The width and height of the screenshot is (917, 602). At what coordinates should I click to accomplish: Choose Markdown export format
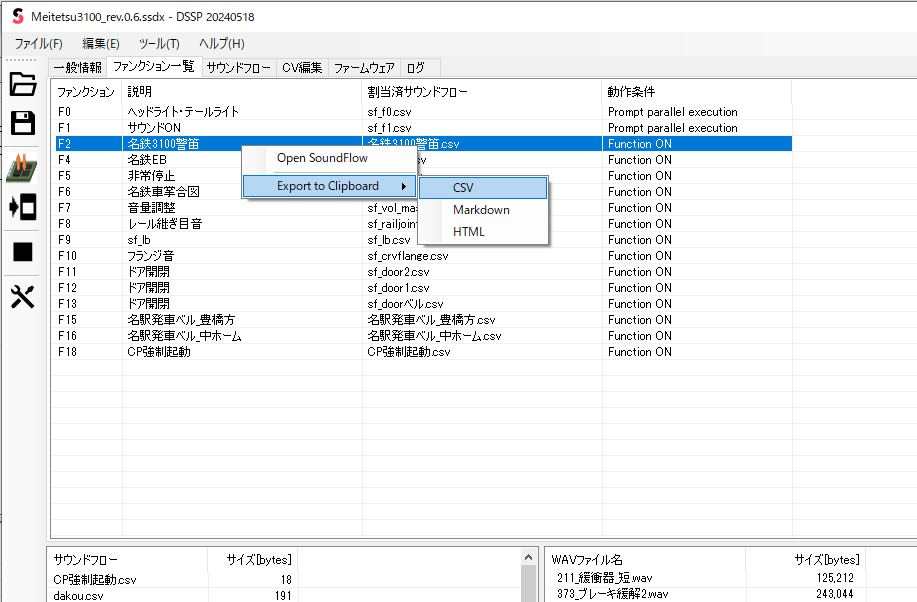(x=481, y=210)
